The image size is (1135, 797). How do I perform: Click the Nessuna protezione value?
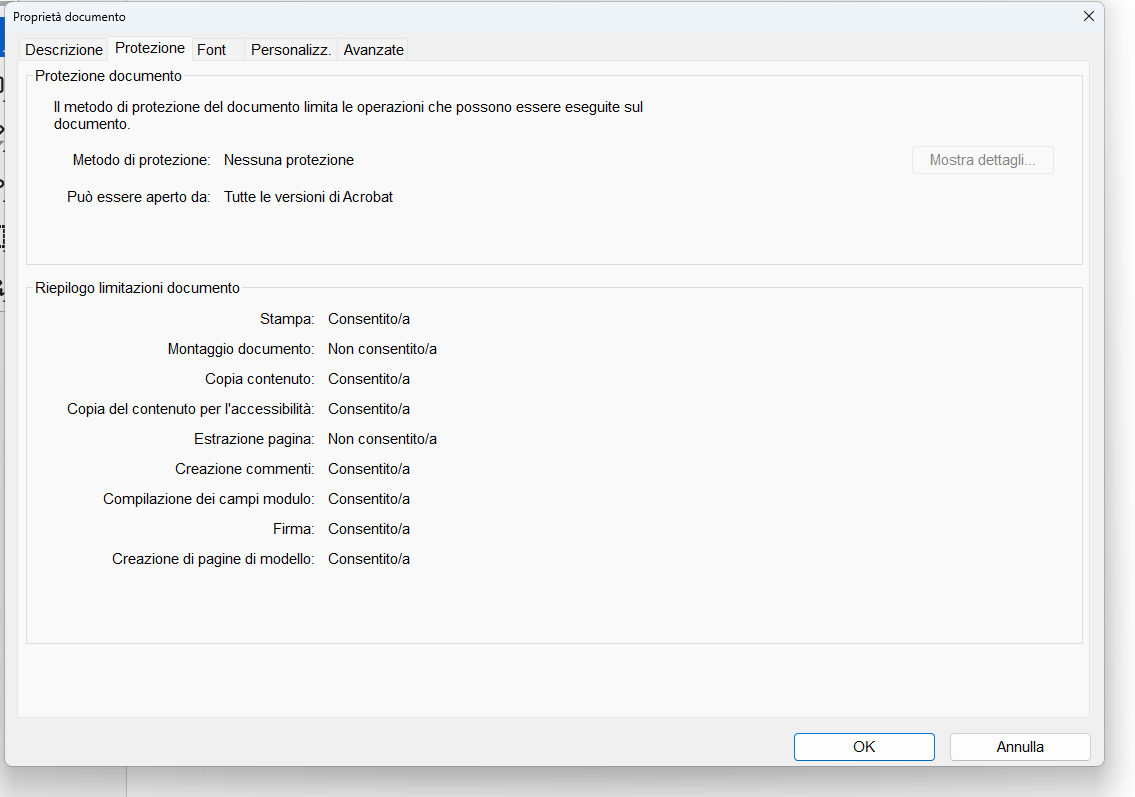[289, 160]
